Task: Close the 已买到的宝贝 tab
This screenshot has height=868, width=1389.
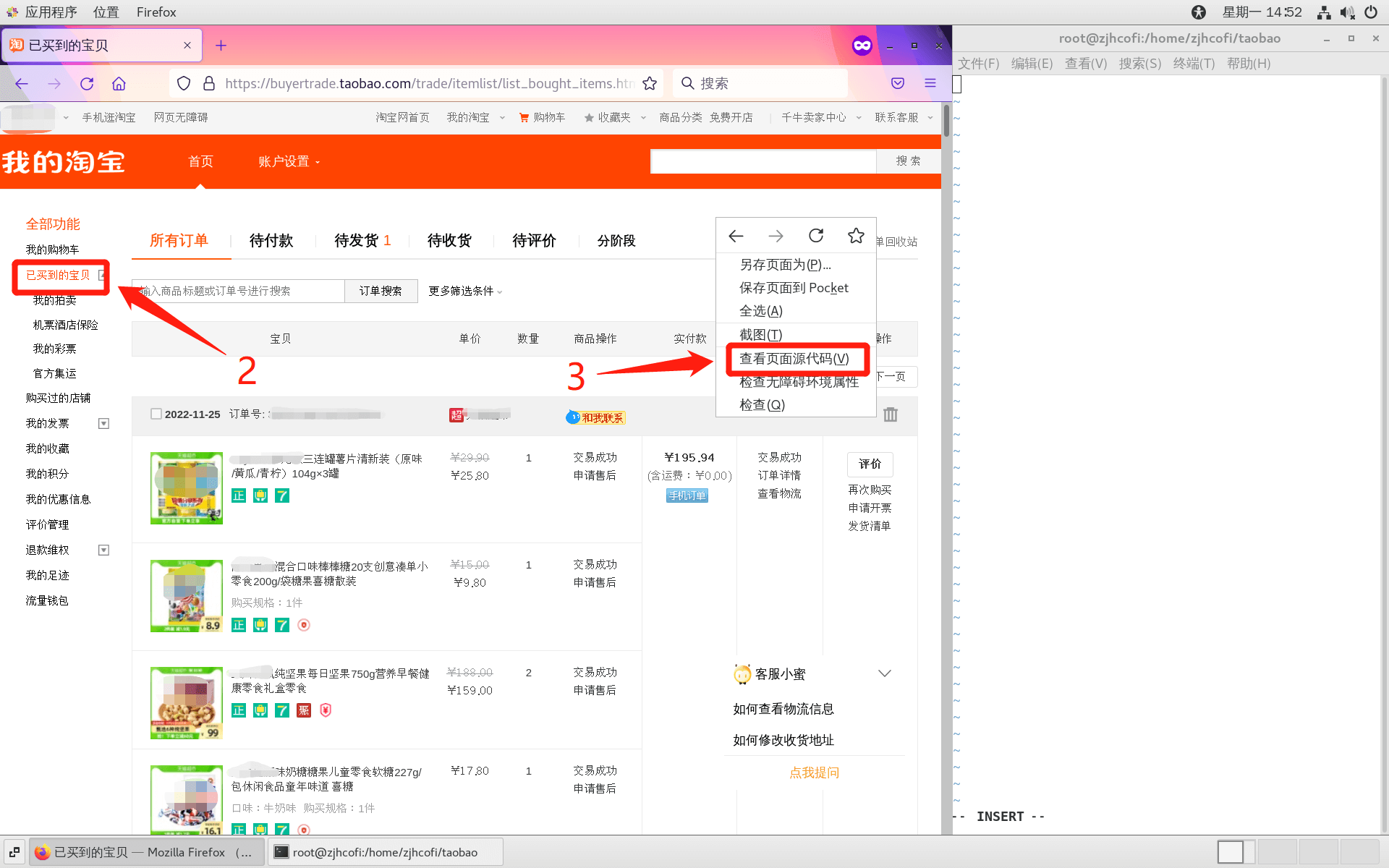Action: pos(187,46)
